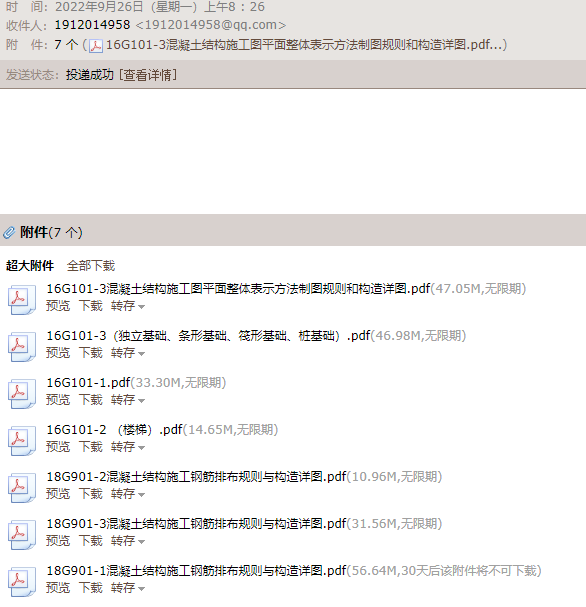Image resolution: width=586 pixels, height=607 pixels.
Task: Click PDF icon for 16G101-2（楼梯）.pdf attachment
Action: click(x=22, y=441)
